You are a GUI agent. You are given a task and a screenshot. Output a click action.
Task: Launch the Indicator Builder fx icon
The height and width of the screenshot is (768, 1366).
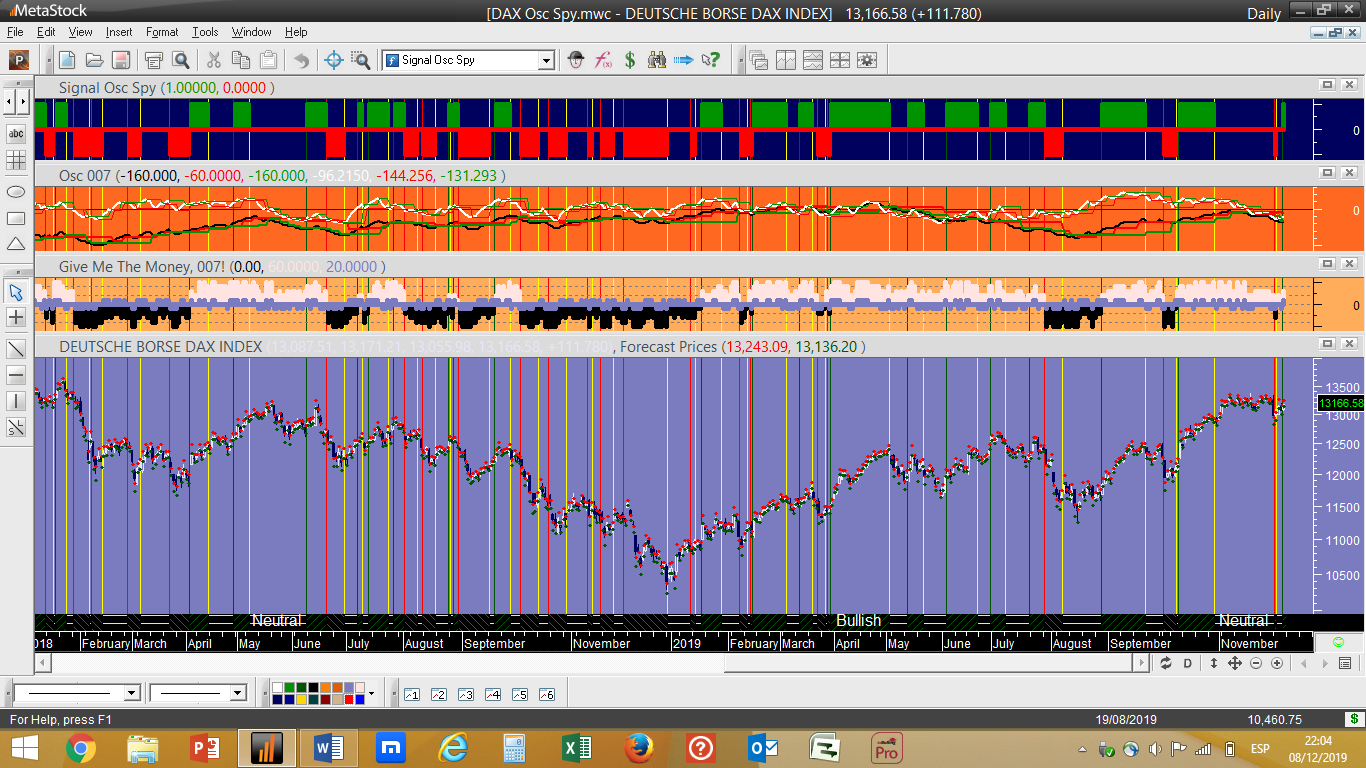(603, 60)
